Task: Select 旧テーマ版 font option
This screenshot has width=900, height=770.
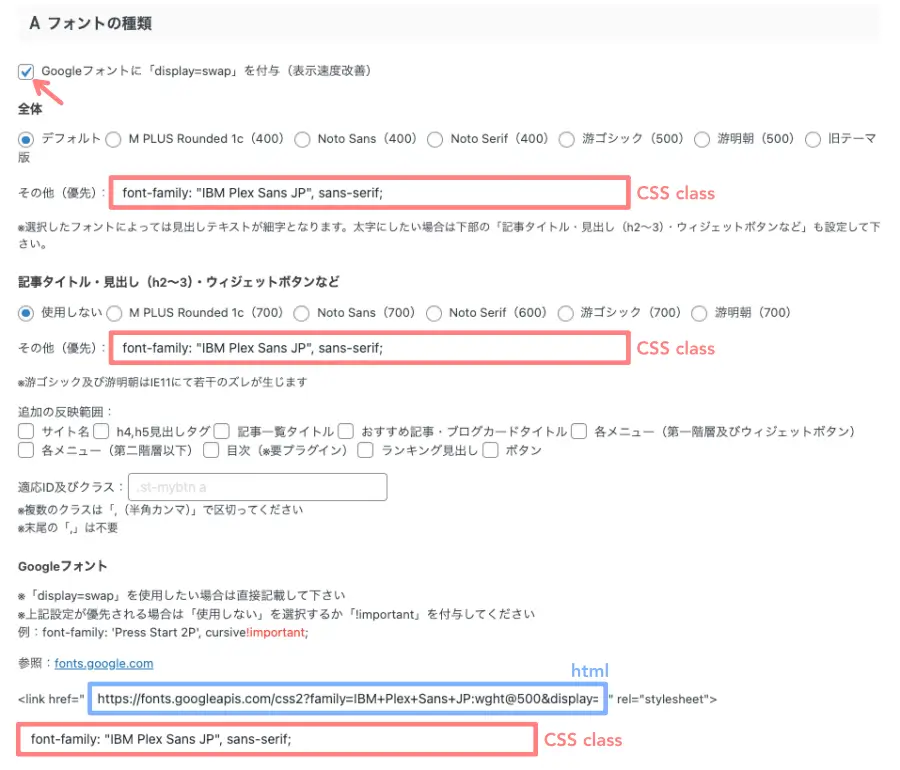Action: [814, 140]
